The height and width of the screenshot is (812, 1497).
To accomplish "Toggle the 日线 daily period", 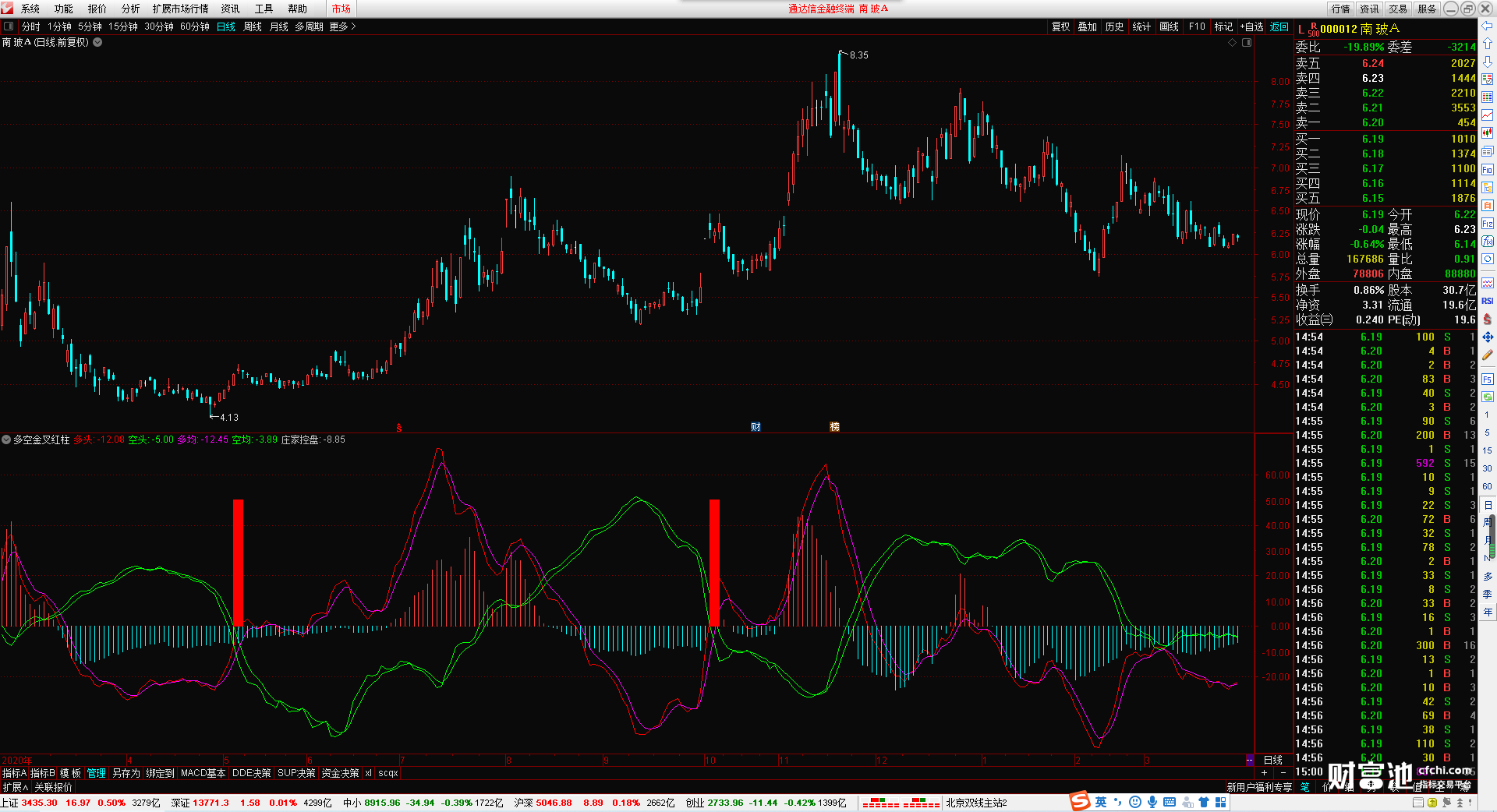I will tap(226, 26).
